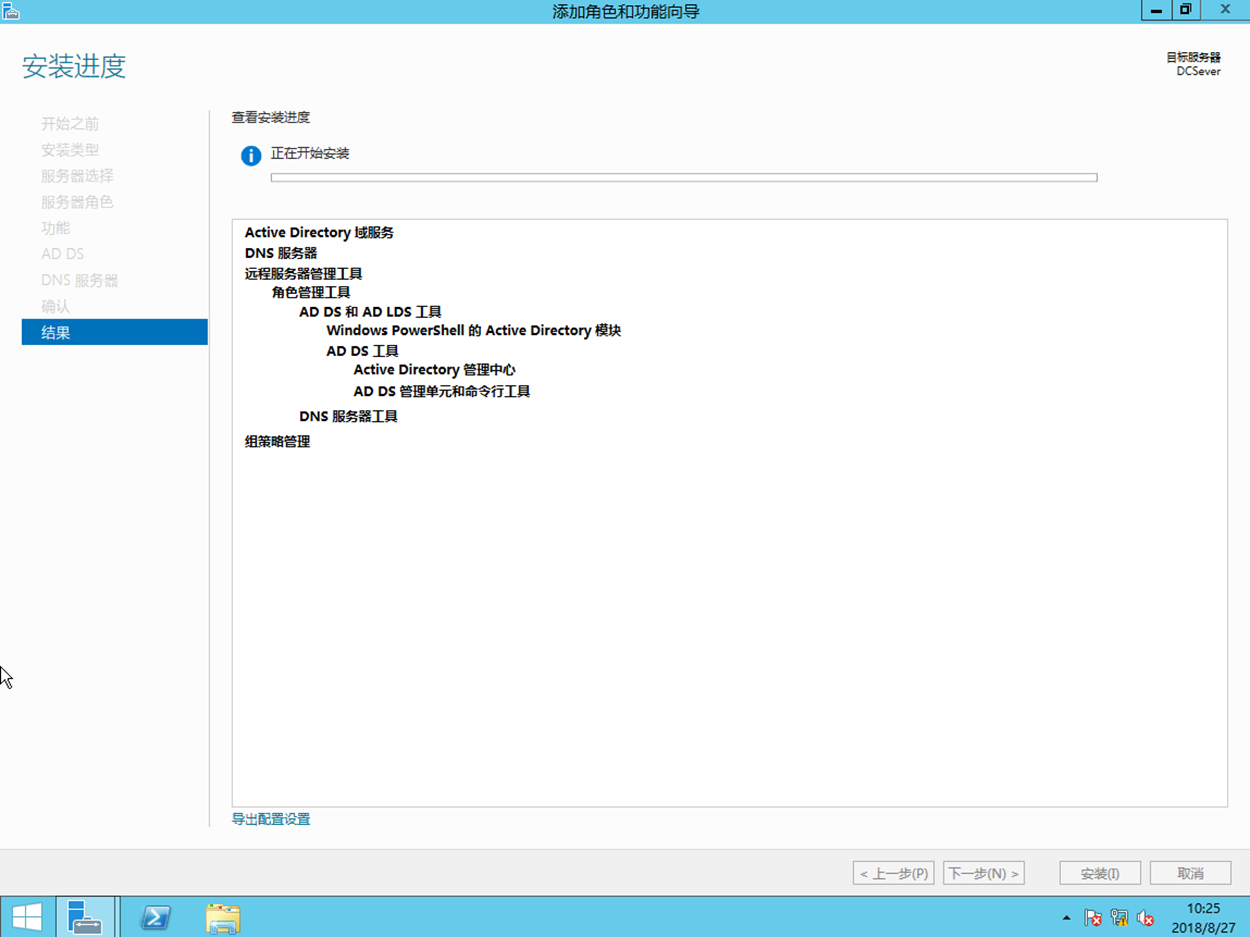Click DNS 服务器工具 entry

click(348, 416)
